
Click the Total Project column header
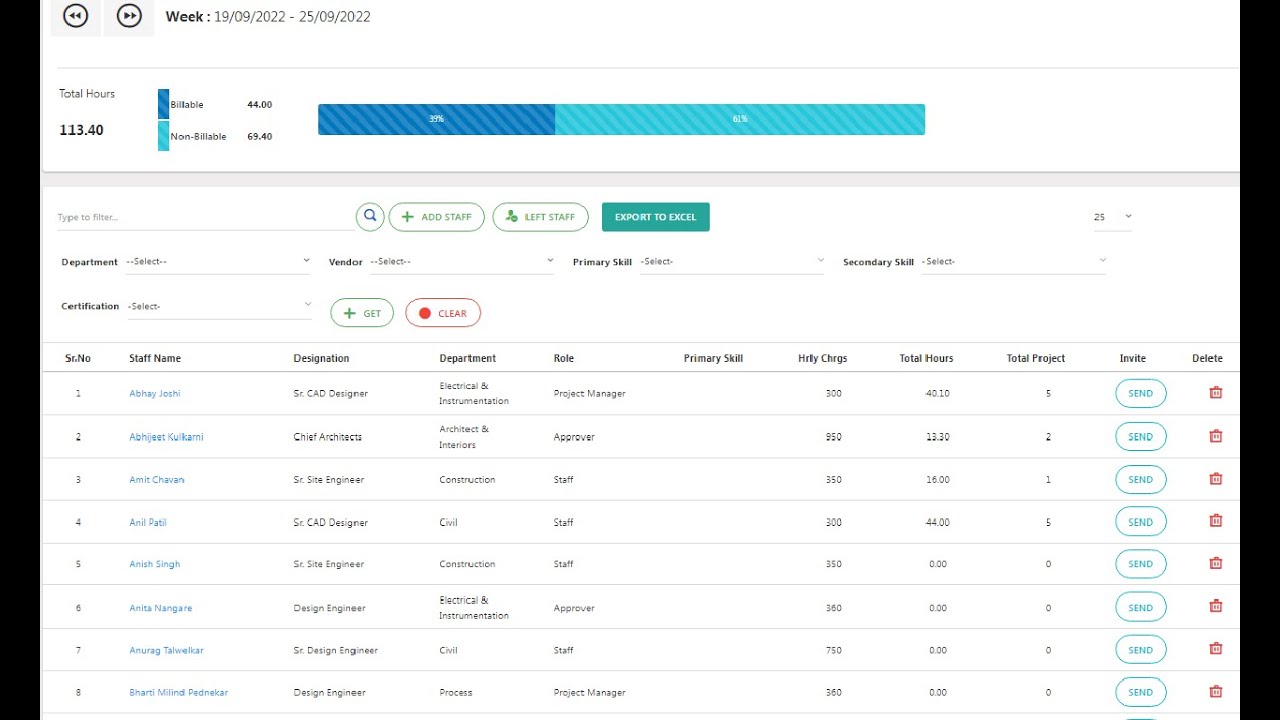(1036, 358)
